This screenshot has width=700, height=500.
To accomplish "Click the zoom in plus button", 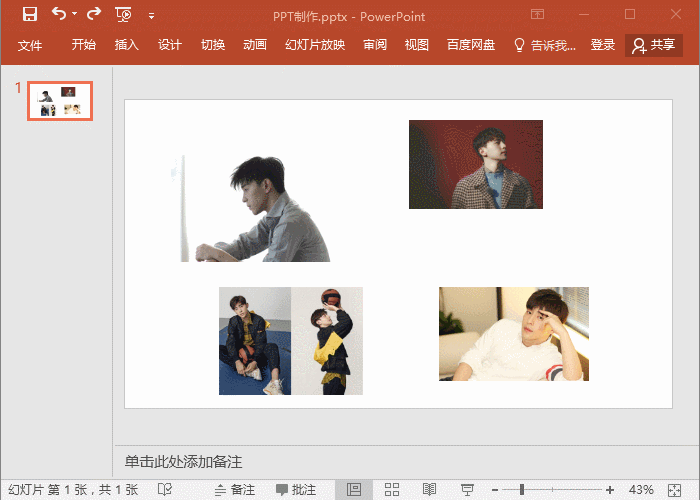I will pyautogui.click(x=610, y=490).
